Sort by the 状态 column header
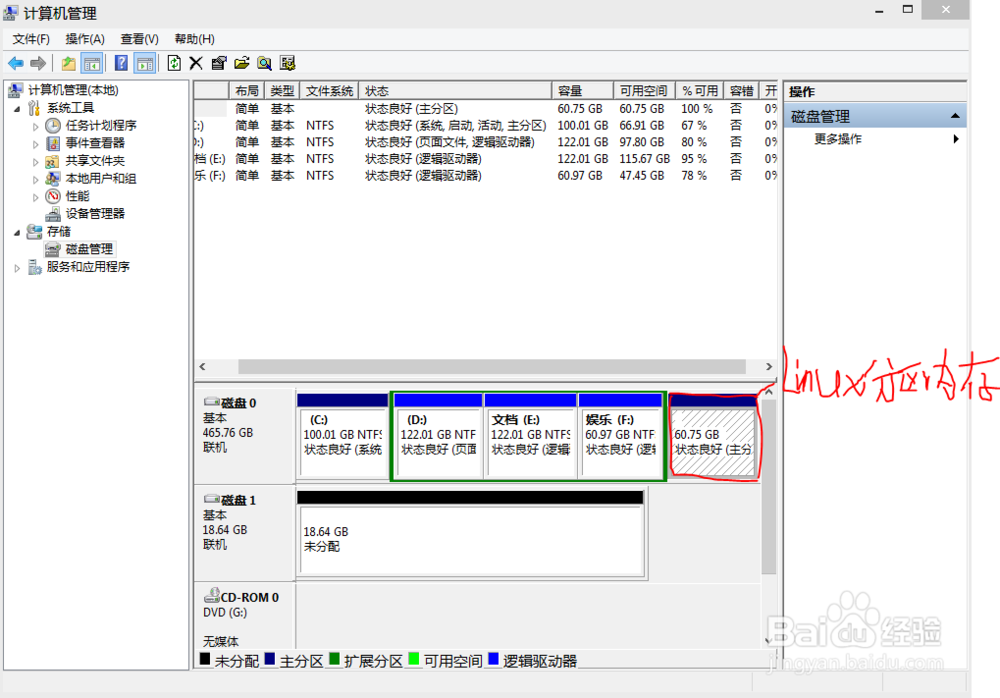Screen dimensions: 1000x698 (x=455, y=91)
